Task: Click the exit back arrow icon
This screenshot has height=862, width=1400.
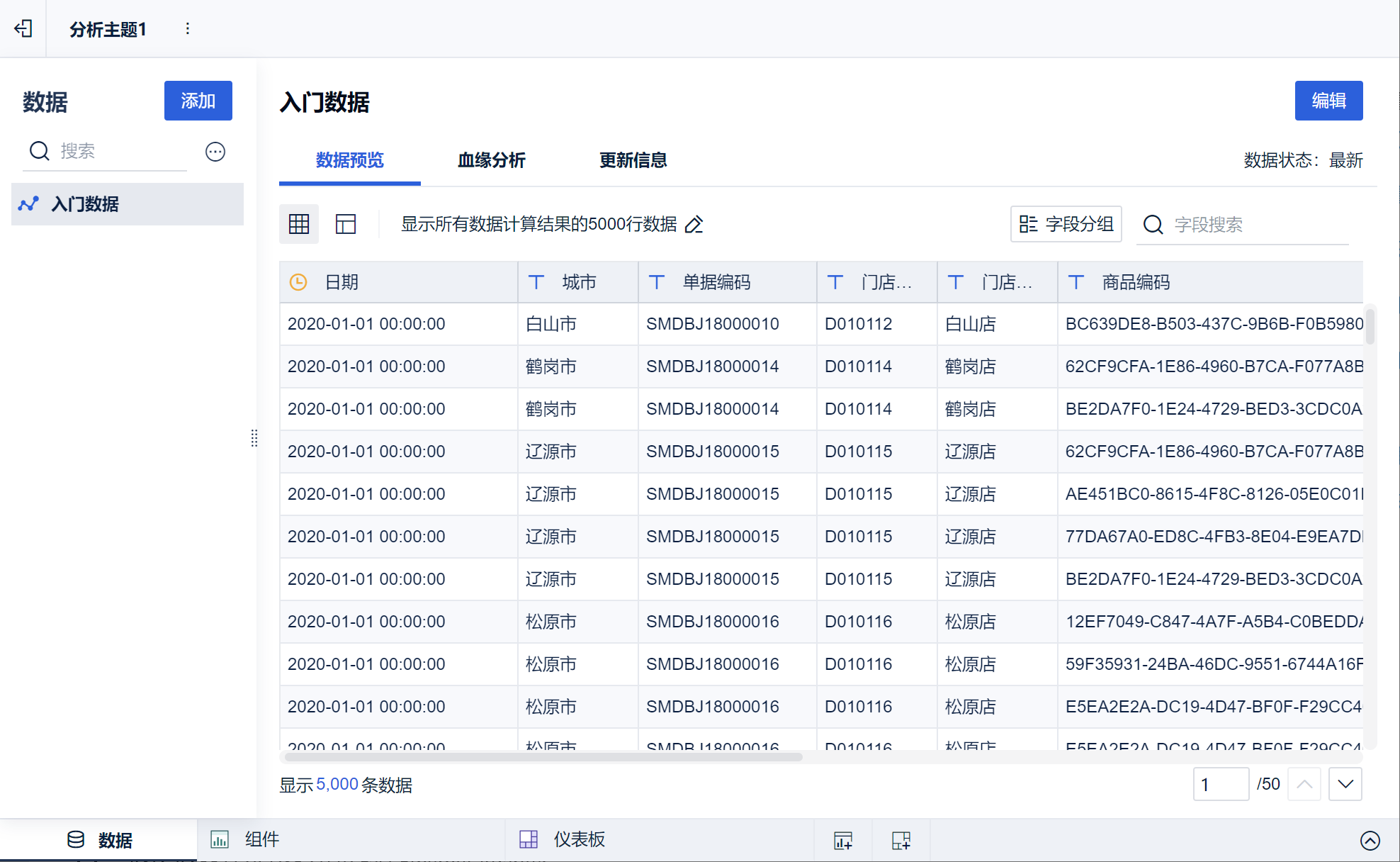Action: (23, 28)
